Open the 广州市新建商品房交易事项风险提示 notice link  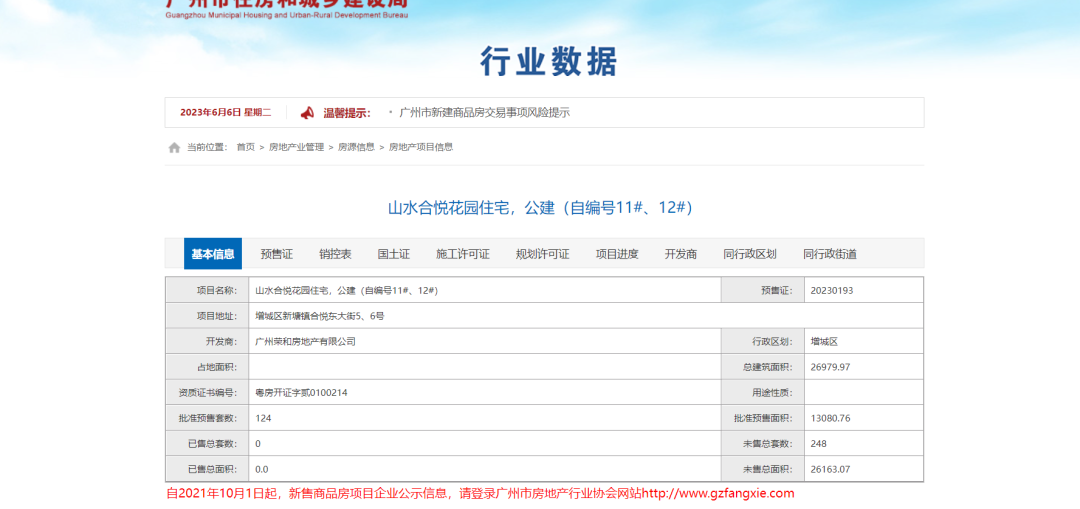point(485,112)
